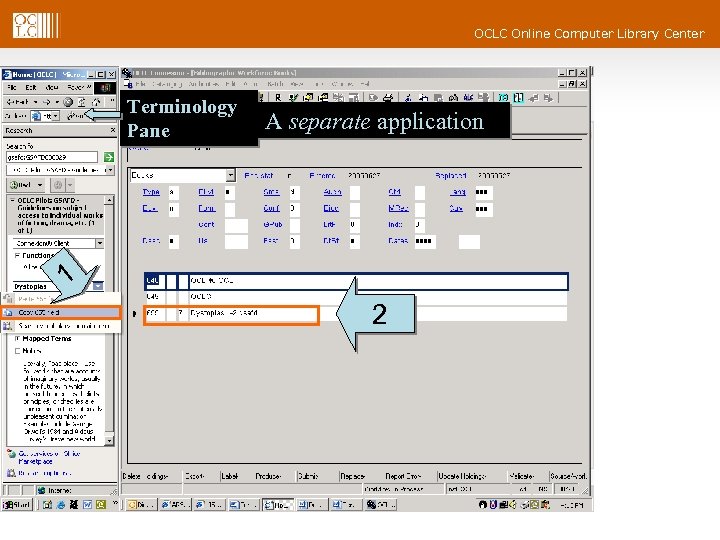Click the 040 field row in record
The width and height of the screenshot is (720, 540).
[356, 281]
